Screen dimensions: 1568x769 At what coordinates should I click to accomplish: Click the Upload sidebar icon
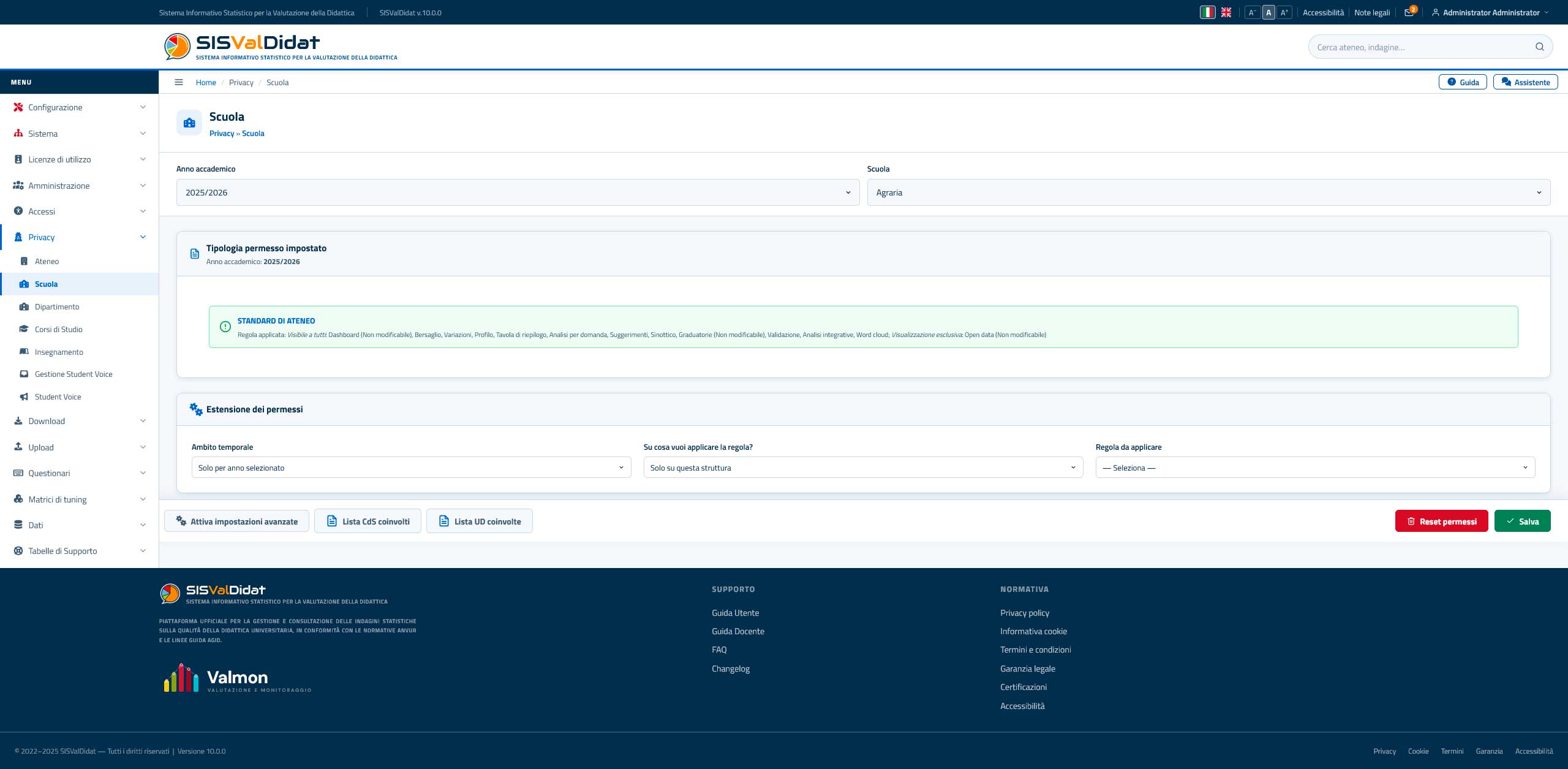[18, 447]
